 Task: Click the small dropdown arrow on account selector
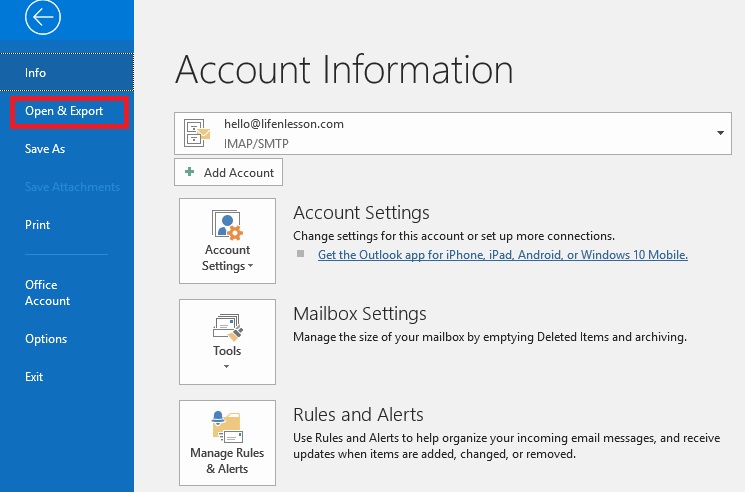point(720,133)
